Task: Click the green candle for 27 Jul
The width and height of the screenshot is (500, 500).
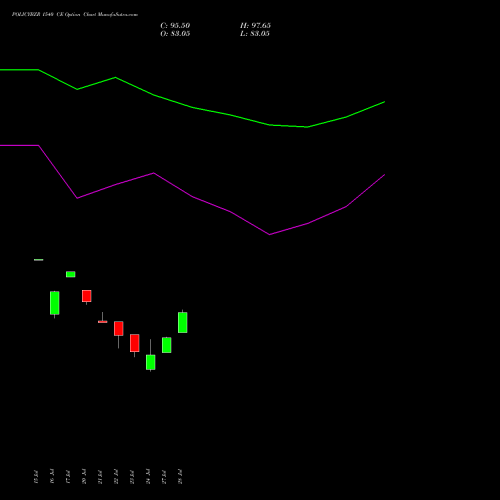Action: point(167,345)
